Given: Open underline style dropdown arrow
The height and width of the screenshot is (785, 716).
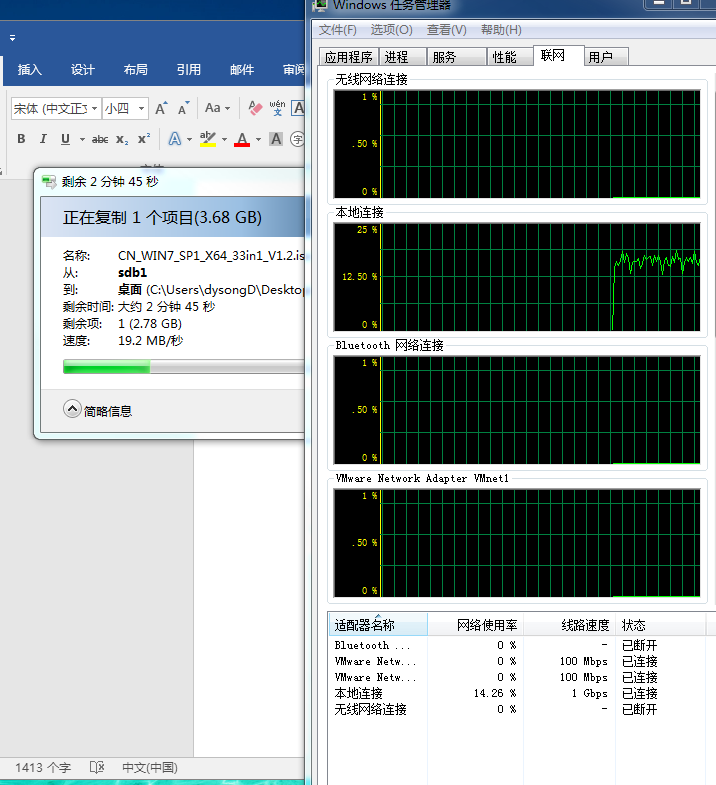Looking at the screenshot, I should pos(82,139).
